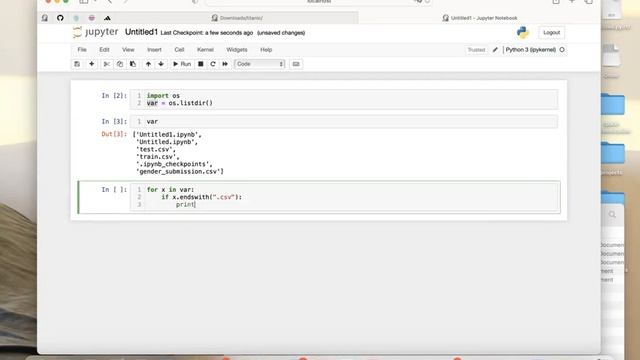640x360 pixels.
Task: Move selected cell up arrow
Action: [148, 64]
